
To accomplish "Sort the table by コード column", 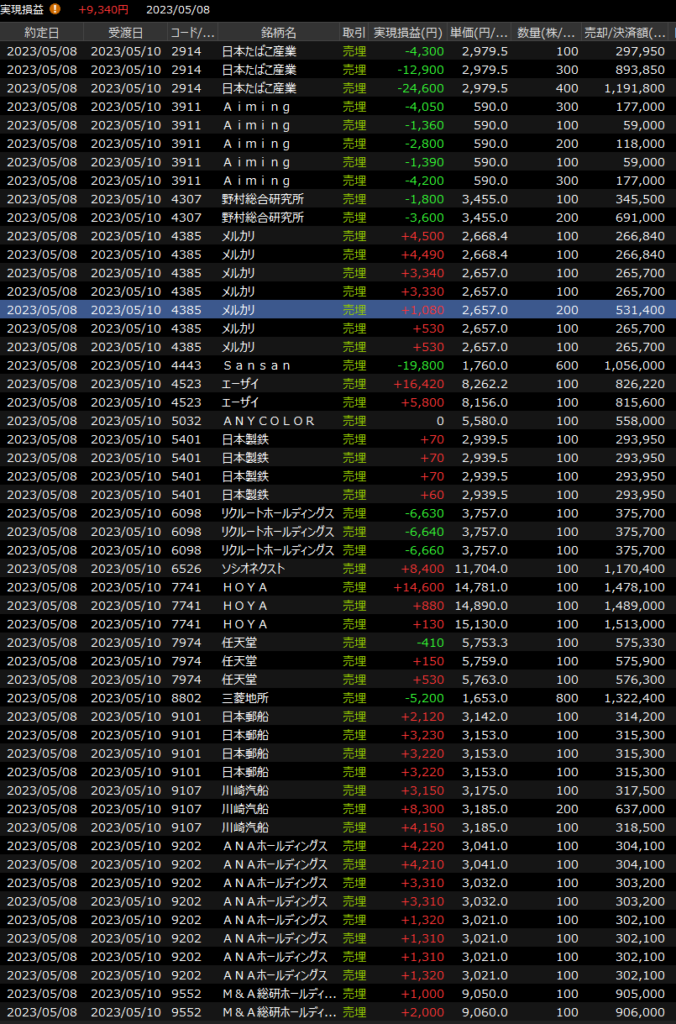I will click(192, 32).
